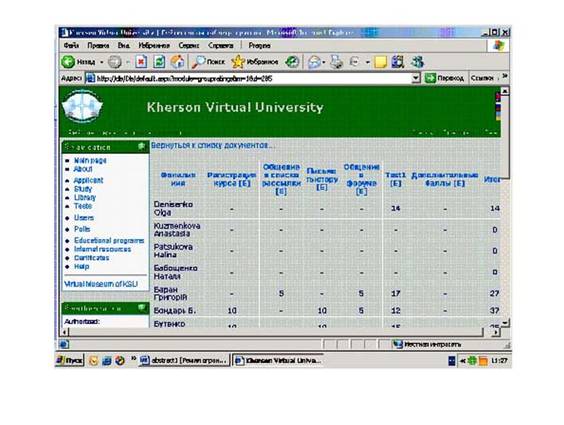
Task: Open the Вид menu
Action: pyautogui.click(x=123, y=46)
